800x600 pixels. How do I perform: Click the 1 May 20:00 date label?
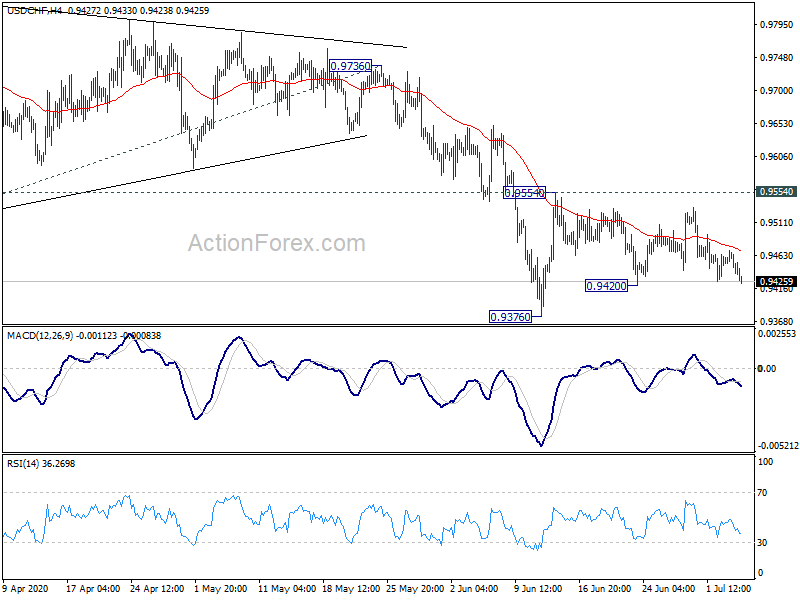coord(220,589)
